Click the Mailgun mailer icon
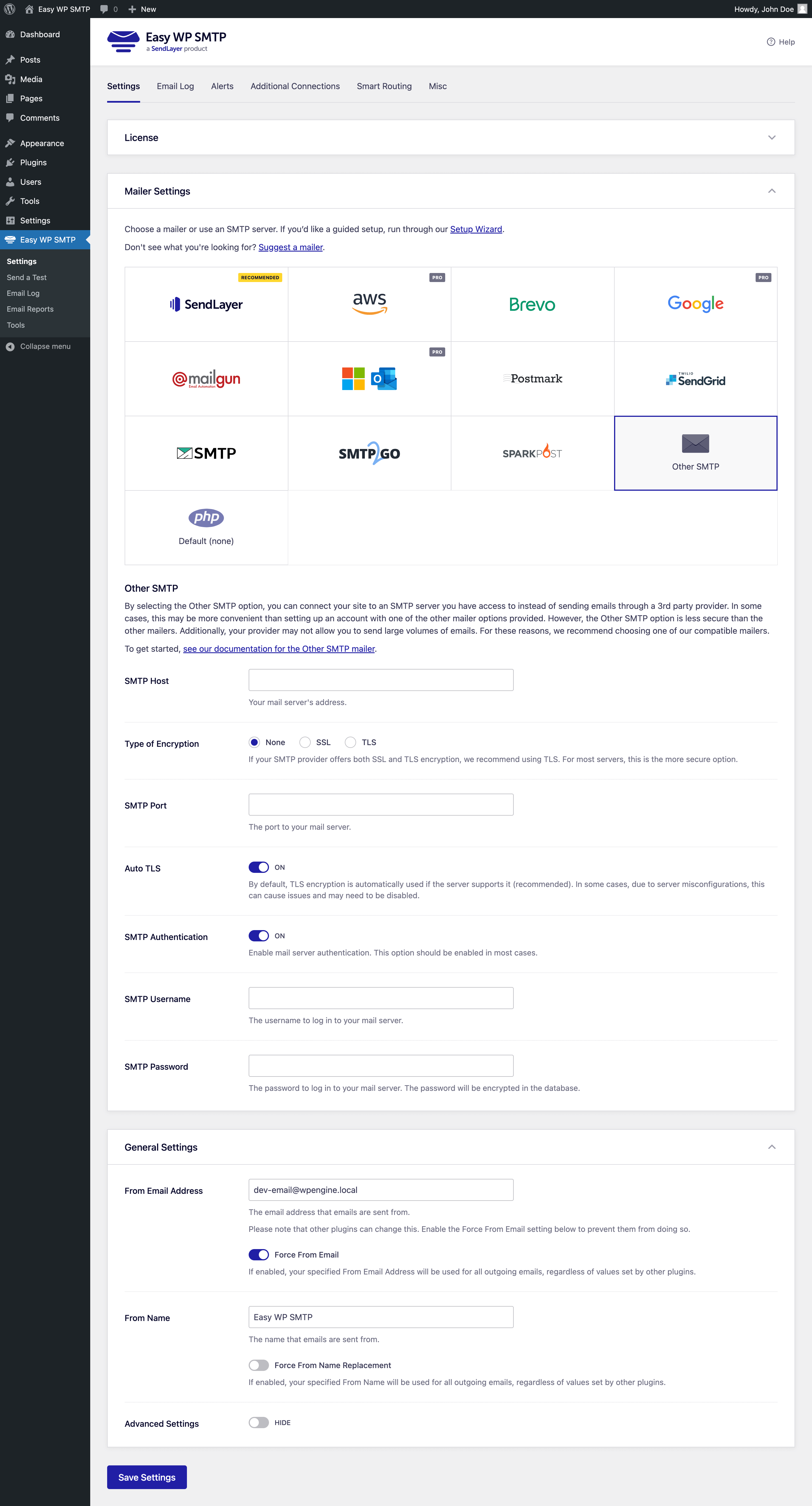This screenshot has width=812, height=1506. click(x=206, y=378)
